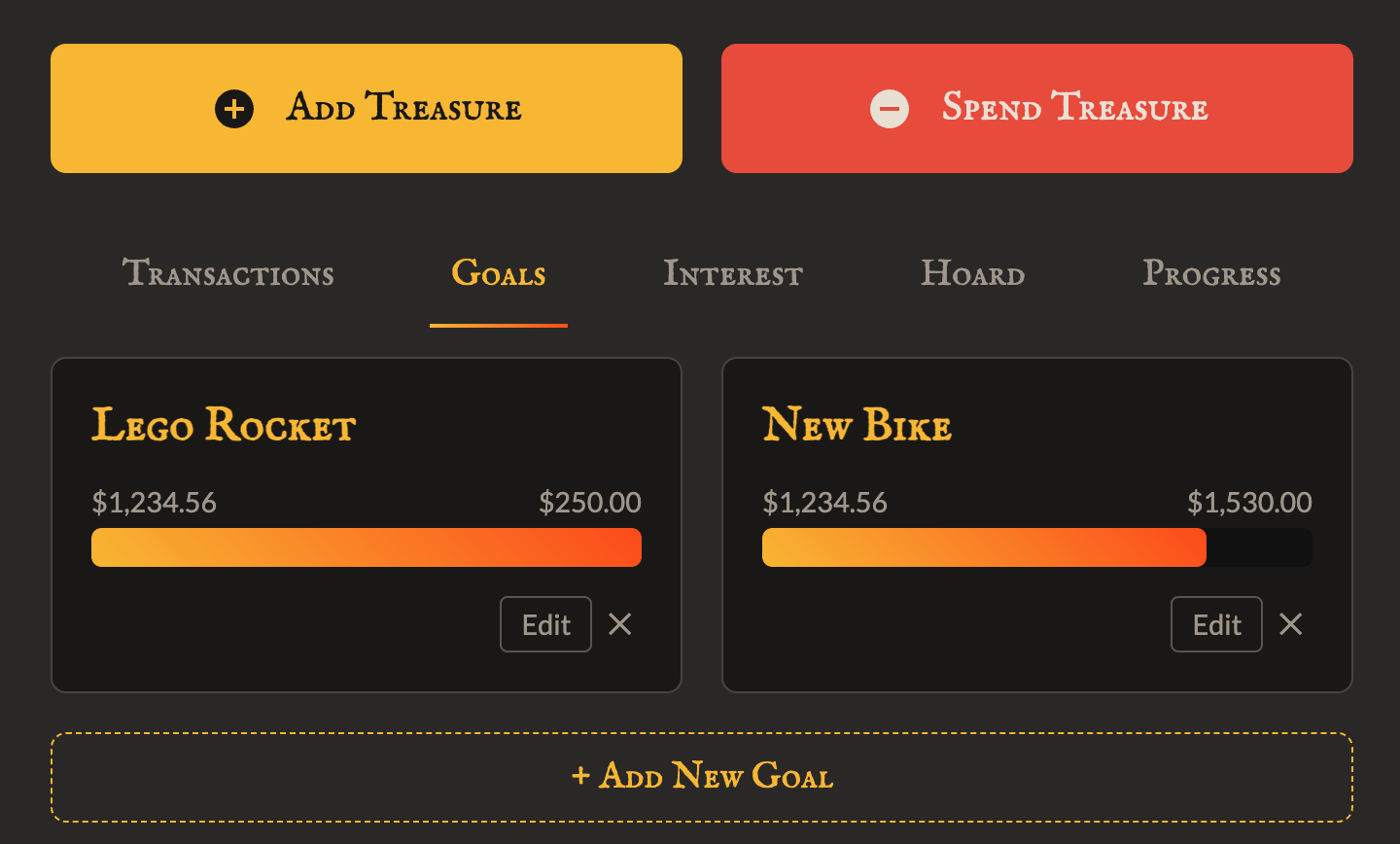Select the Hoard tab
The image size is (1400, 844).
[x=972, y=274]
